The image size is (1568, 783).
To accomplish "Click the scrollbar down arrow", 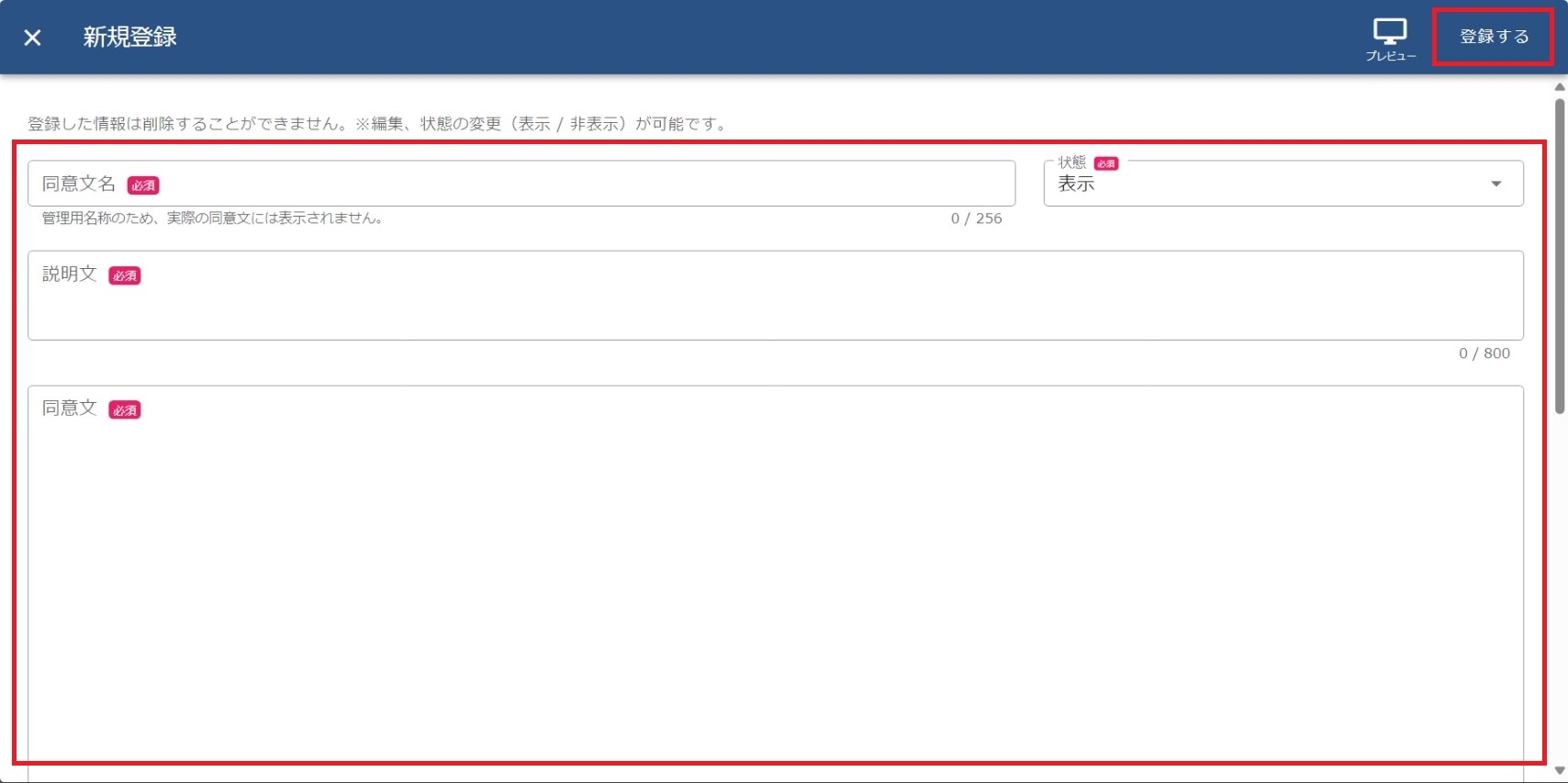I will click(1559, 771).
